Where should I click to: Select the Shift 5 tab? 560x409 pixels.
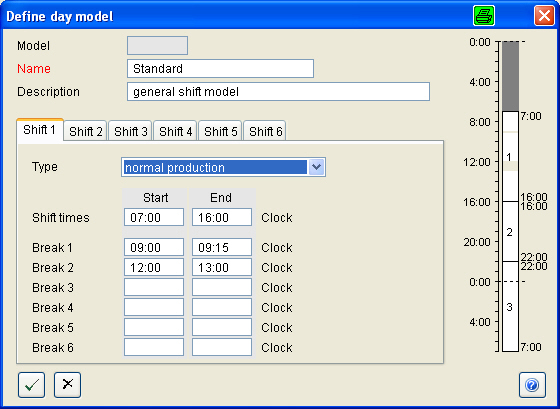(x=220, y=131)
